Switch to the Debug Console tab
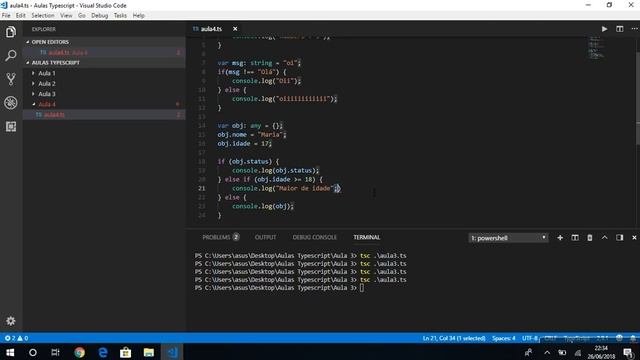640x360 pixels. [314, 237]
